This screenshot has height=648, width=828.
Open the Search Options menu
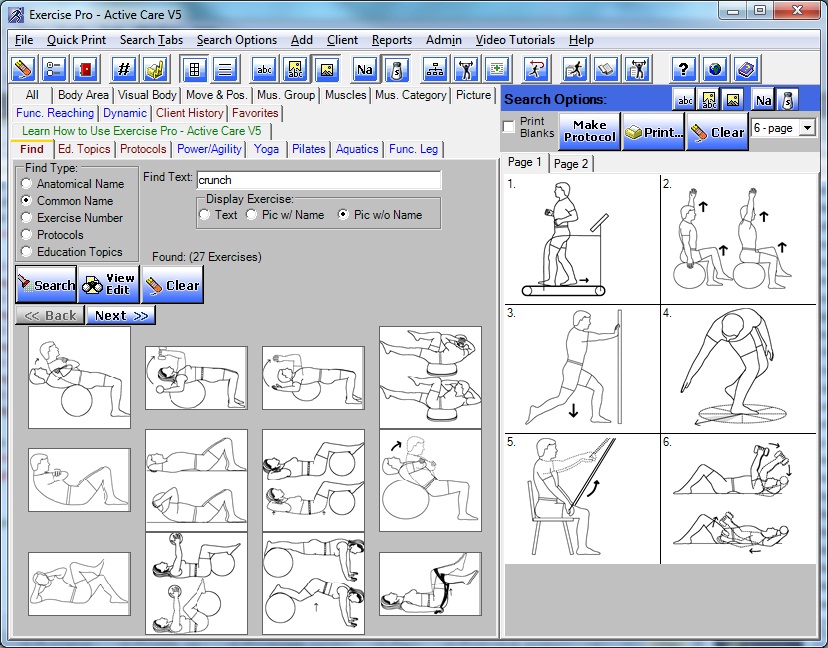coord(237,40)
